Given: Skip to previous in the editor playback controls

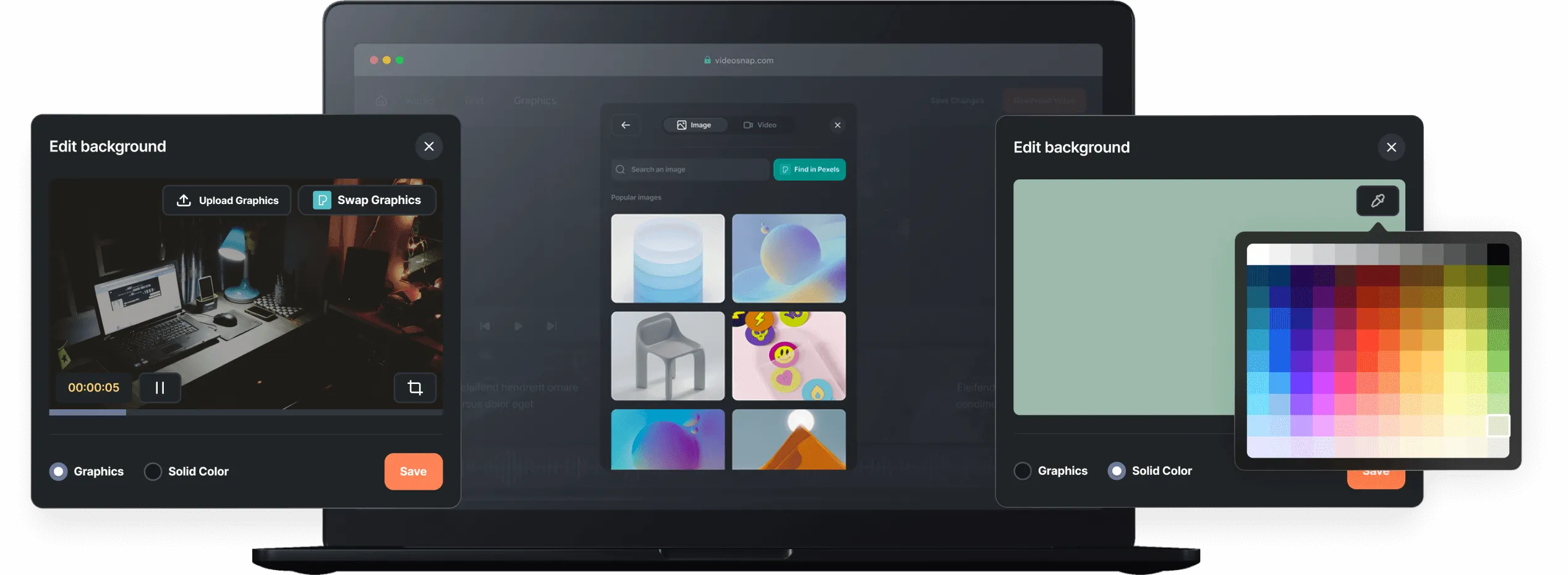Looking at the screenshot, I should [485, 326].
